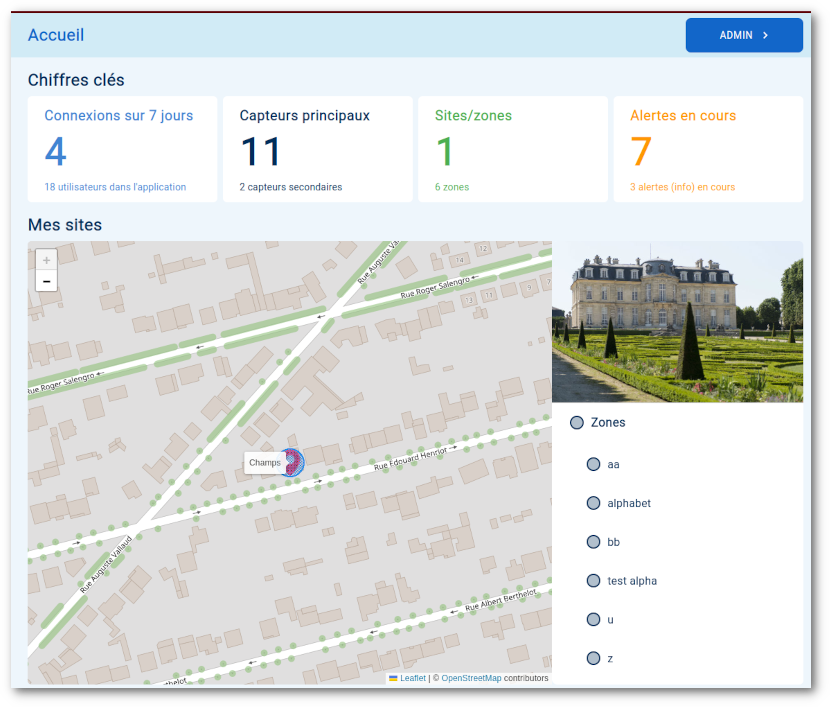Select the u zone radio button
830x707 pixels.
pos(593,620)
